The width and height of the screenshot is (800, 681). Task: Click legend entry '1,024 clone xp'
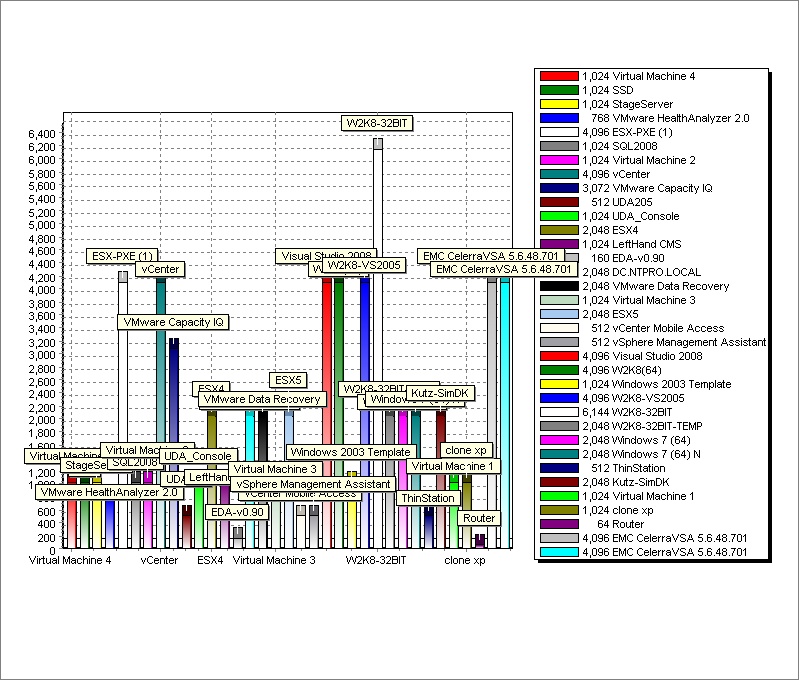(618, 510)
